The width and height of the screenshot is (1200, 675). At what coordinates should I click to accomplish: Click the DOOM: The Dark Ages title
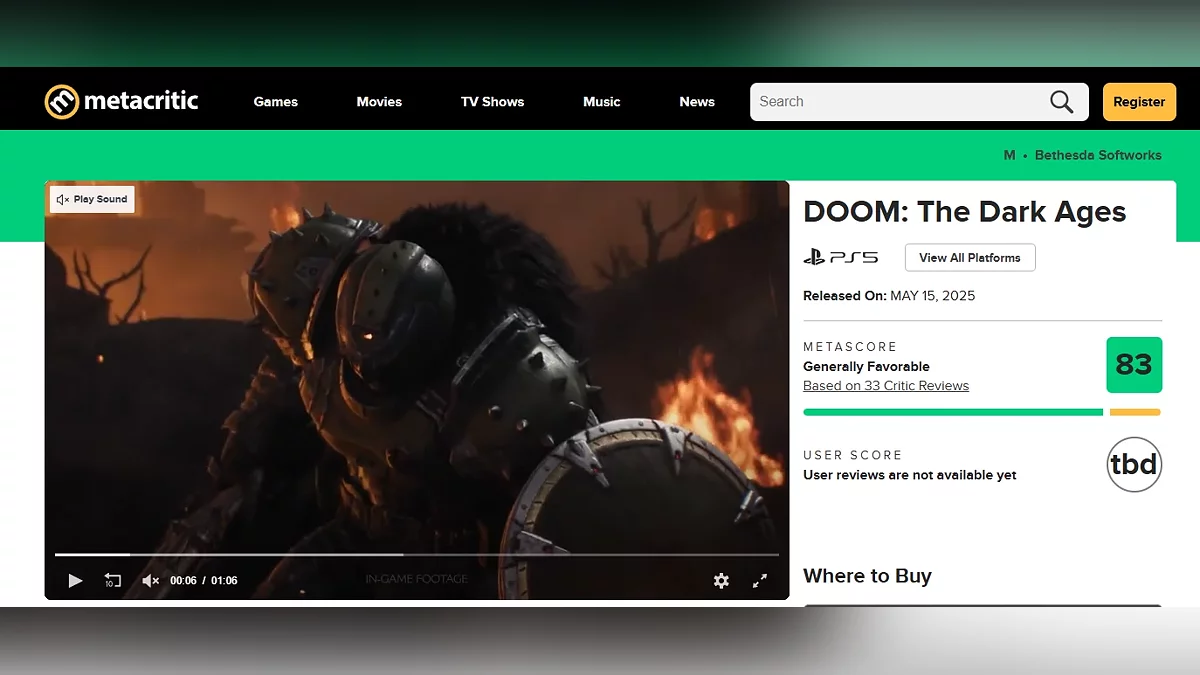coord(965,212)
